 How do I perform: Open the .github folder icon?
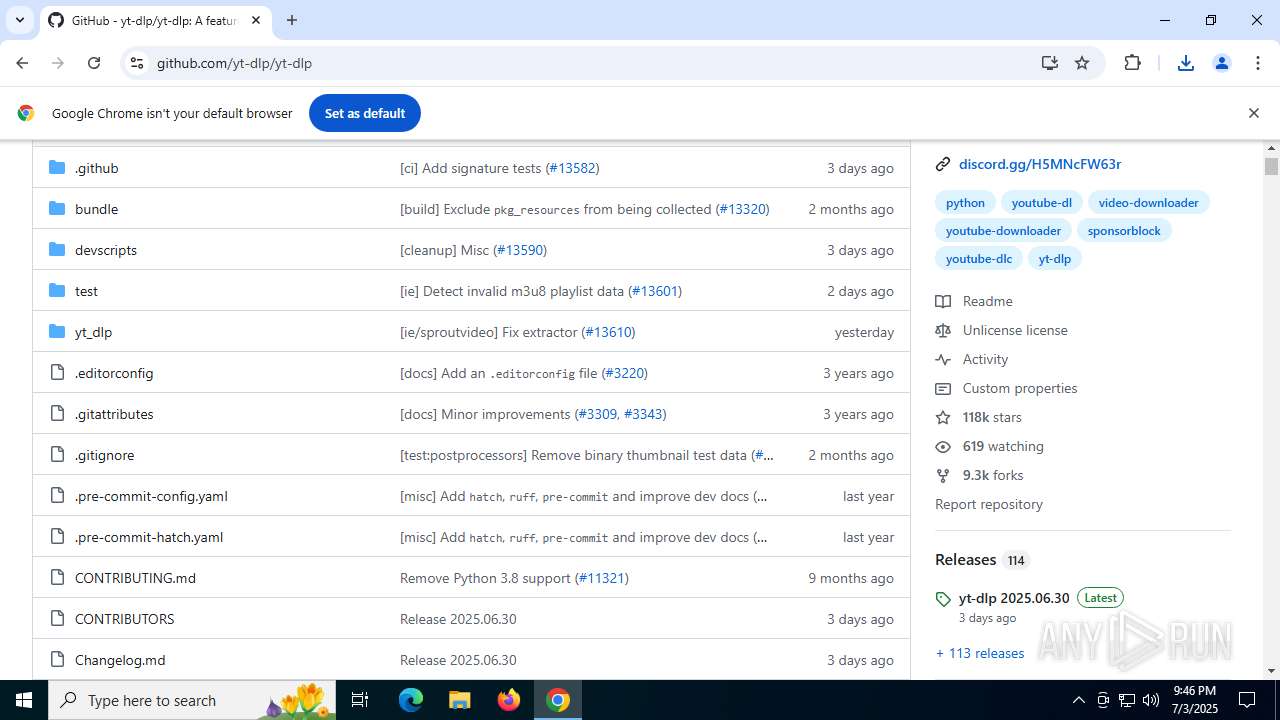57,168
